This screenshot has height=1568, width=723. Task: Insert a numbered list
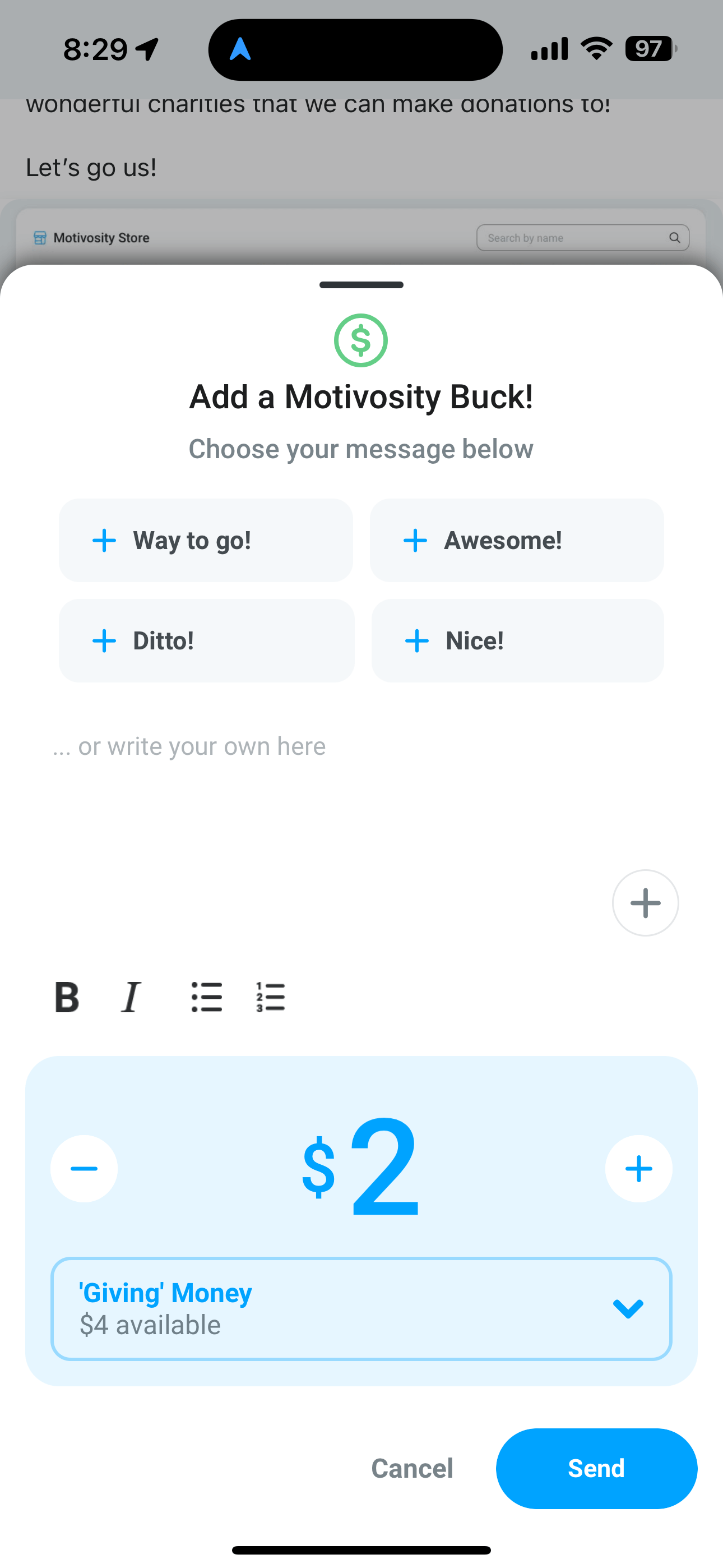tap(270, 997)
